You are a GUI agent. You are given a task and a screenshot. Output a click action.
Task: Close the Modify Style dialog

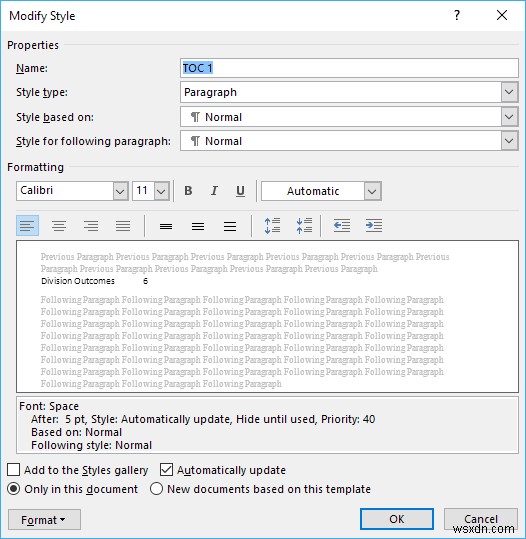coord(502,15)
